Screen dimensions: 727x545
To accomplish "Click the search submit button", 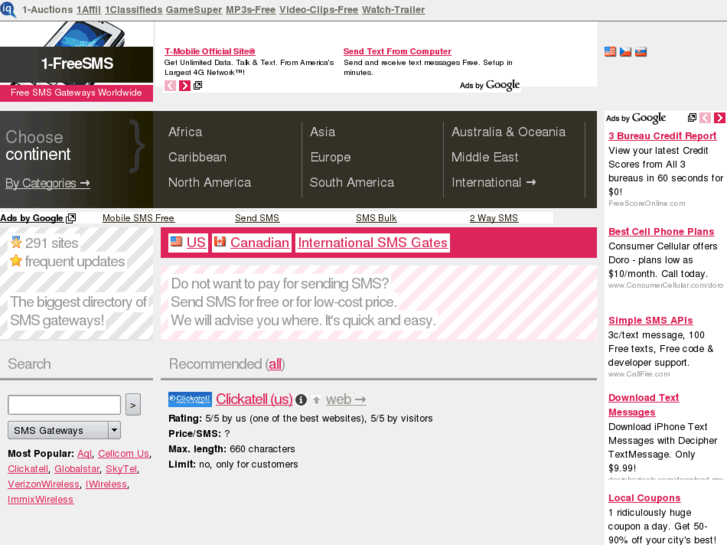I will [x=133, y=405].
